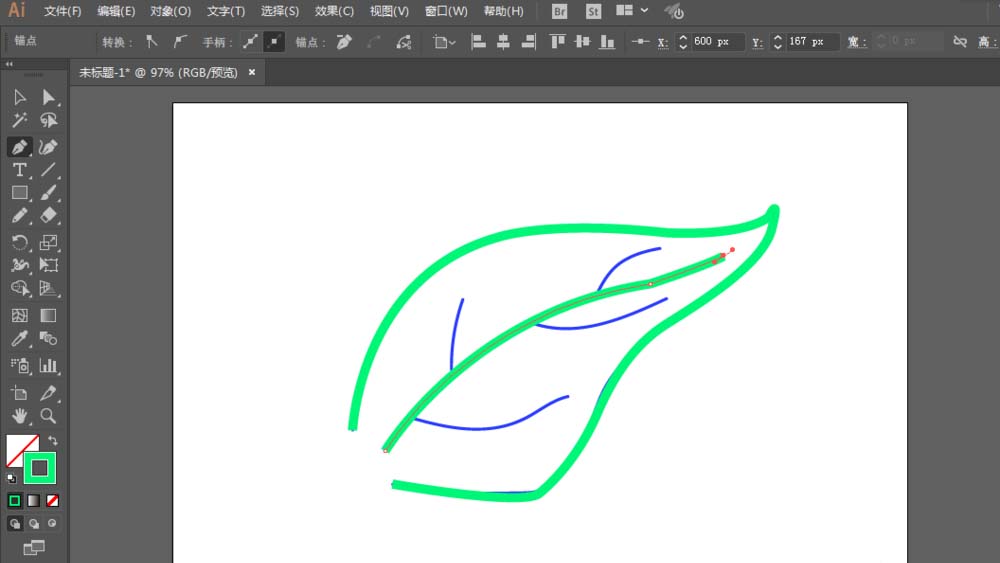Switch to the 未标题-1* document tab

pyautogui.click(x=158, y=73)
